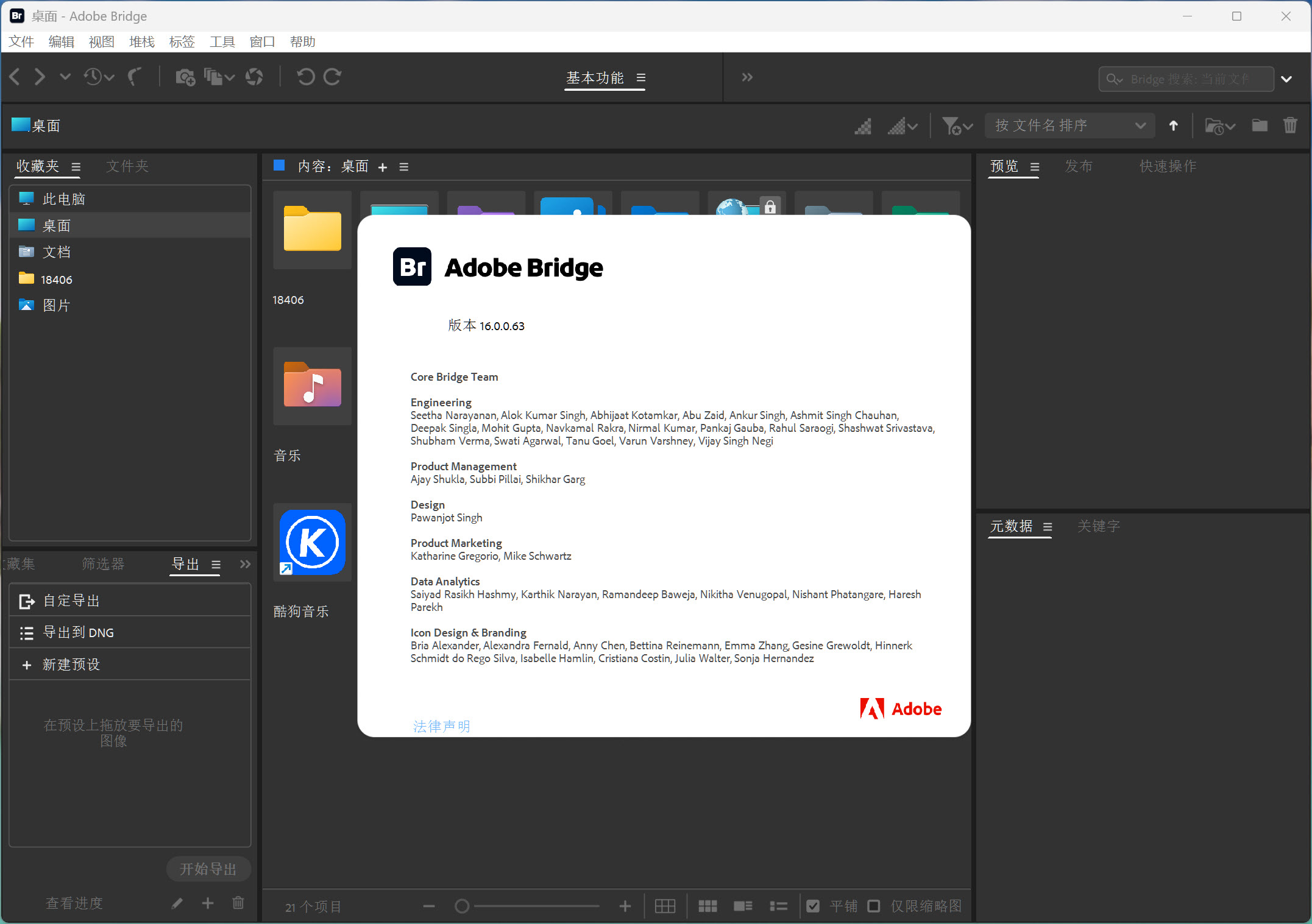Rotate image 90 degrees counterclockwise
This screenshot has height=924, width=1312.
tap(306, 76)
